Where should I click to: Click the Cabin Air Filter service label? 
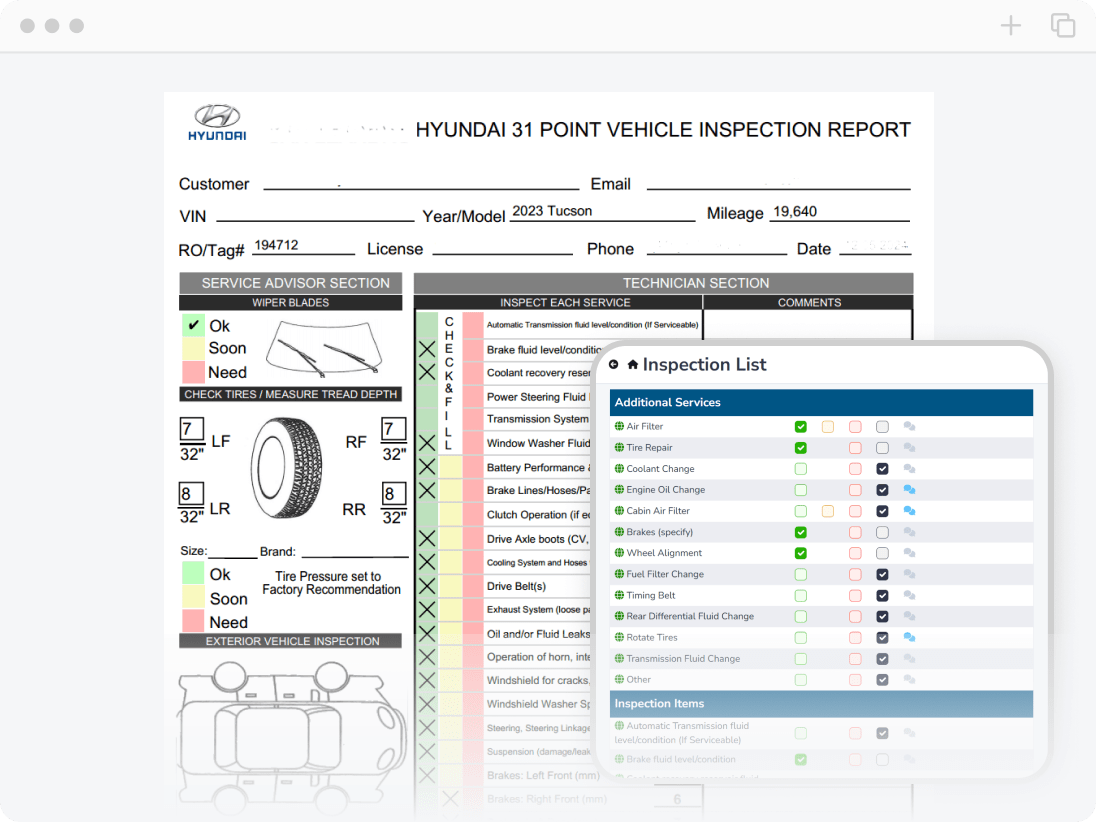coord(658,511)
